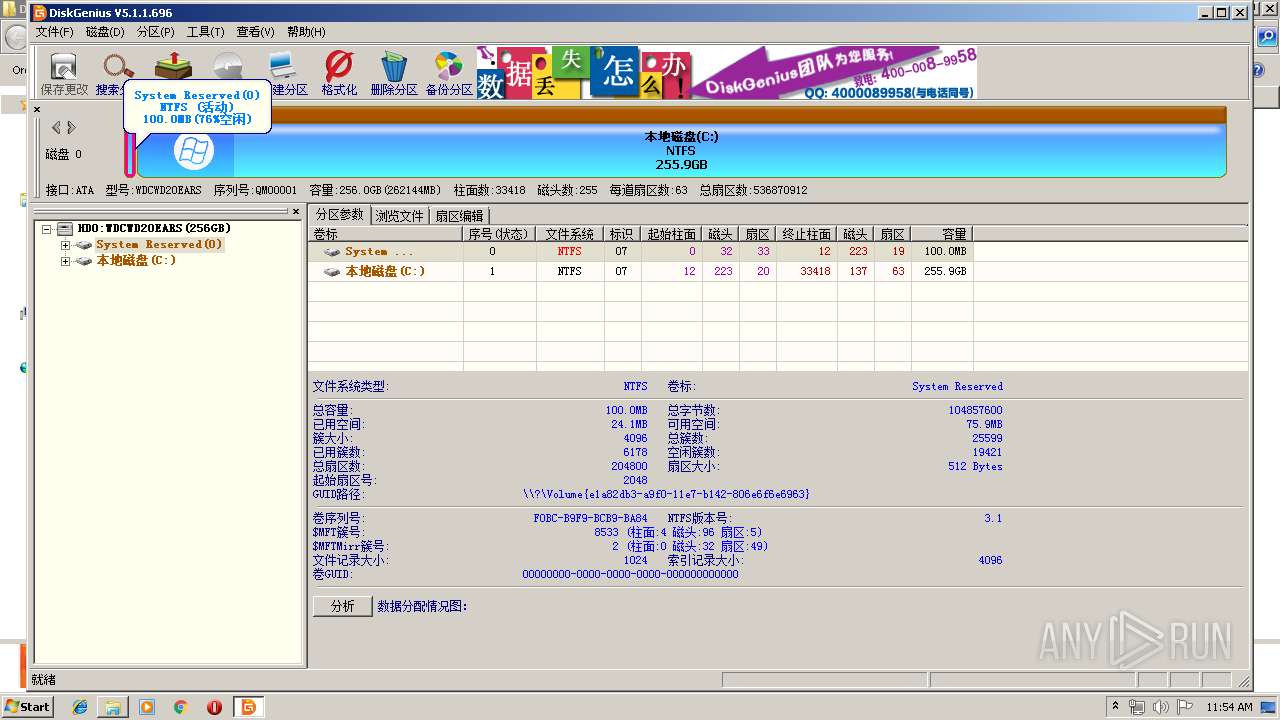Image resolution: width=1280 pixels, height=720 pixels.
Task: Open the Help (帮助) menu
Action: pyautogui.click(x=306, y=32)
